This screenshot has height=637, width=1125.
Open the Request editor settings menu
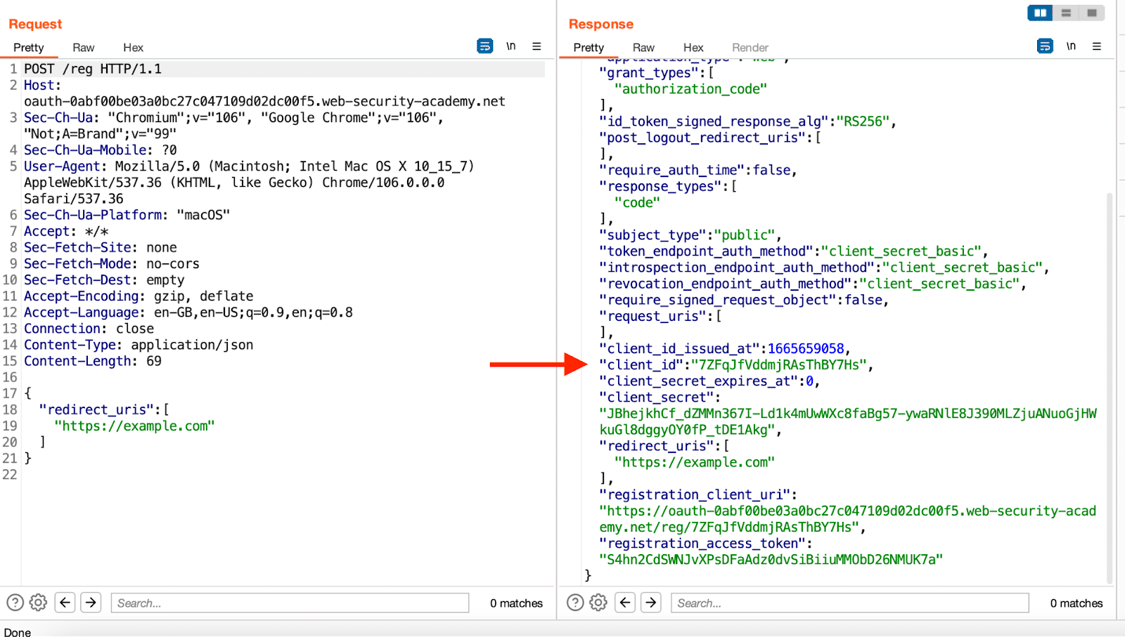pos(537,46)
